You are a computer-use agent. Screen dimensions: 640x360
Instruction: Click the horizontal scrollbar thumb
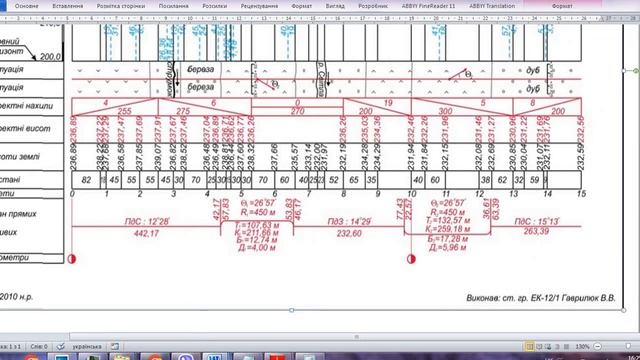tap(356, 337)
